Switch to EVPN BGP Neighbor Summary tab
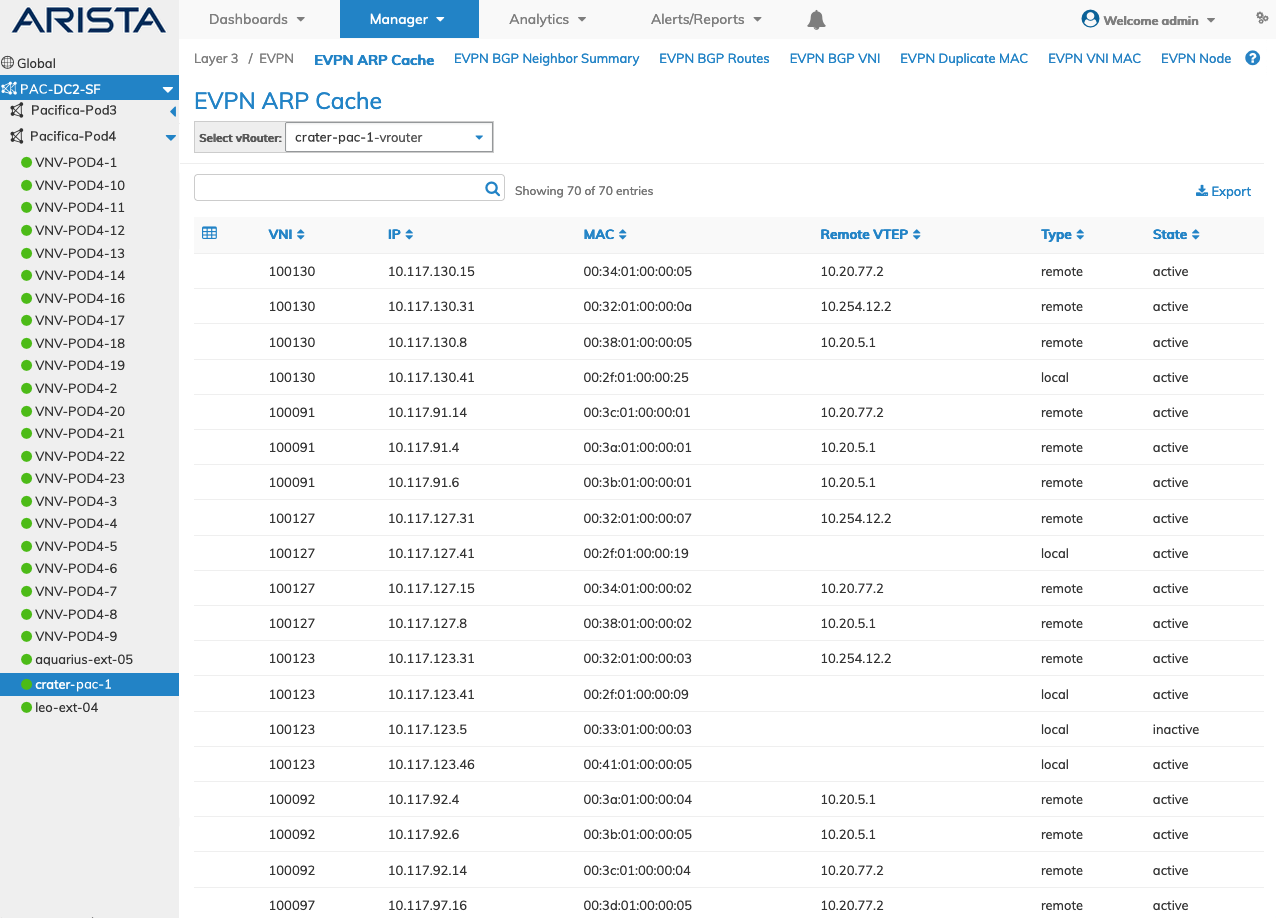Viewport: 1276px width, 918px height. 546,59
